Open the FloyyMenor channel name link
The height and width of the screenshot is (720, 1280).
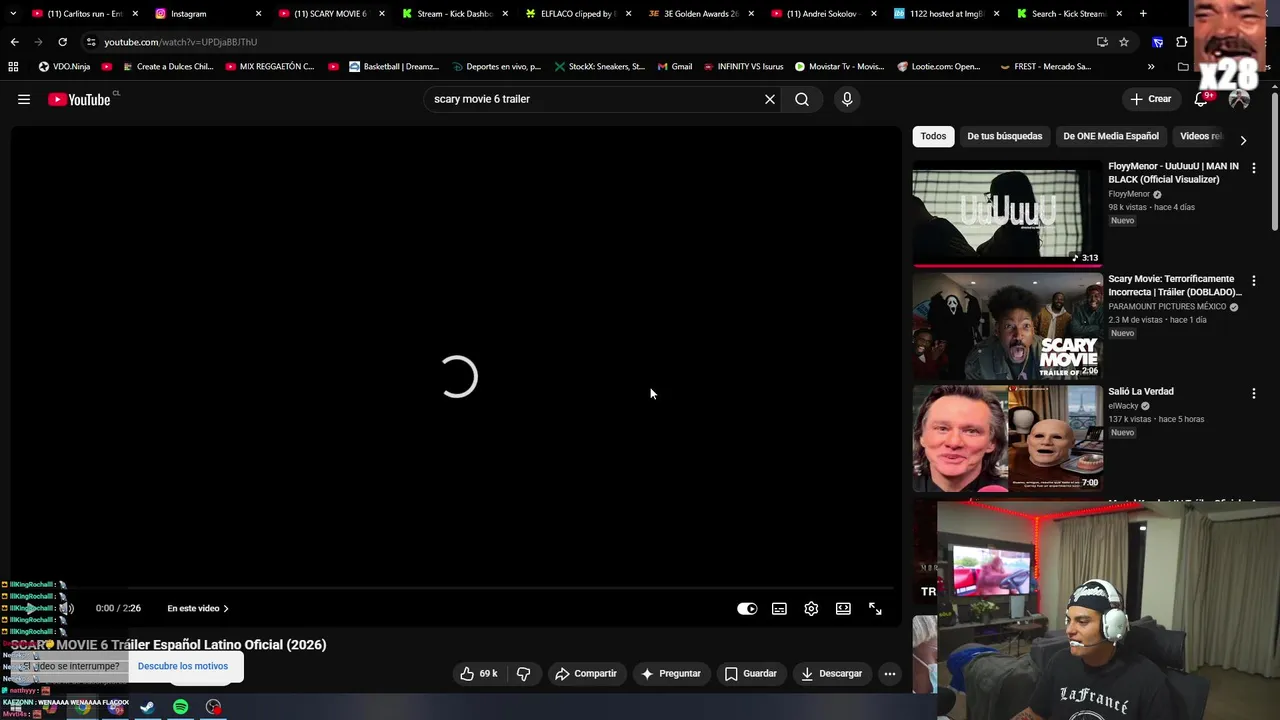tap(1129, 194)
